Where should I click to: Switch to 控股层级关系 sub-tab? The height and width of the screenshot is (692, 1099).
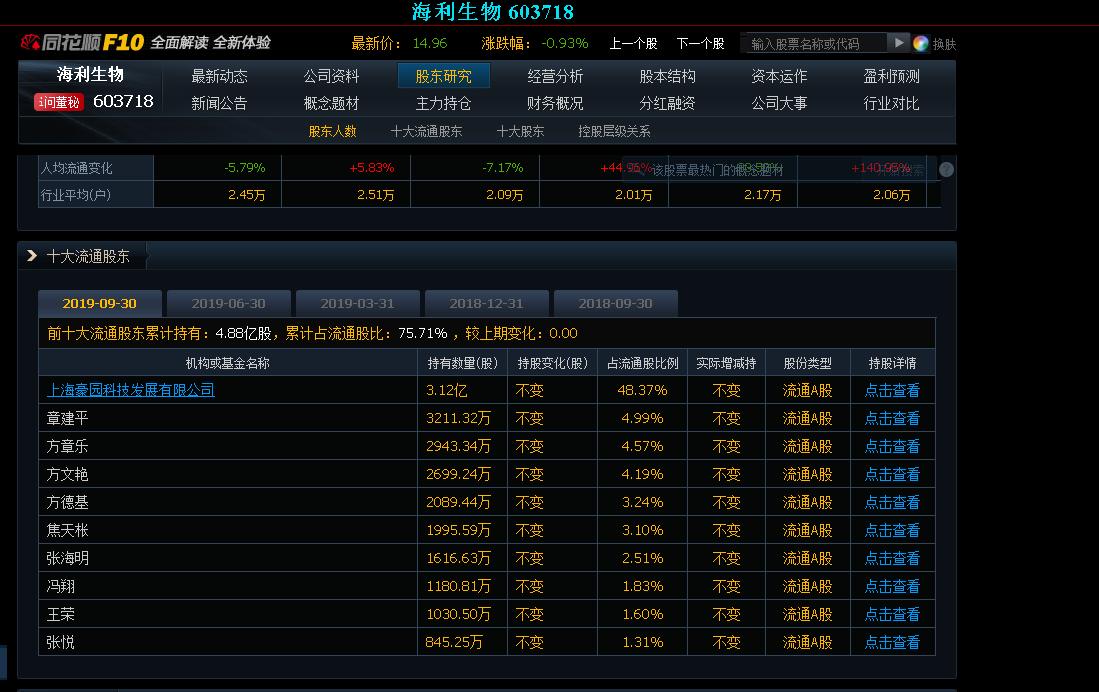tap(614, 131)
